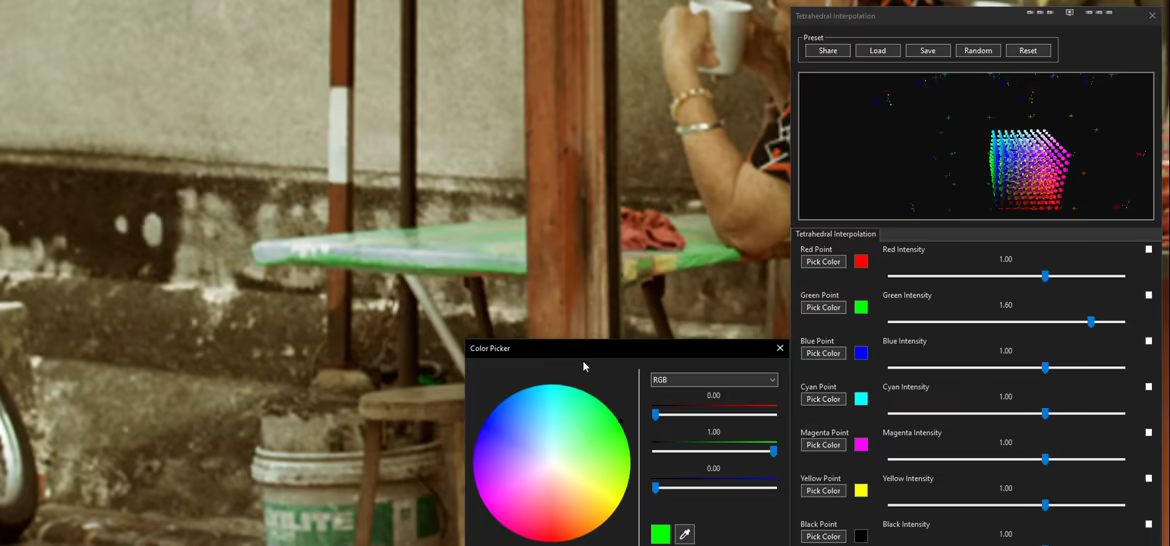This screenshot has height=546, width=1170.
Task: Click the Reset preset button
Action: (1027, 51)
